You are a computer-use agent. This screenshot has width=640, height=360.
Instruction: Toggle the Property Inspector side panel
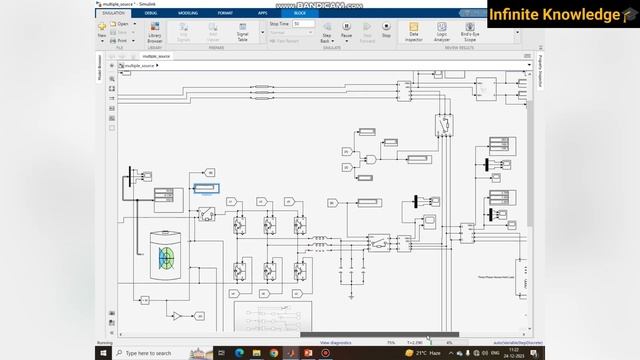pos(540,70)
